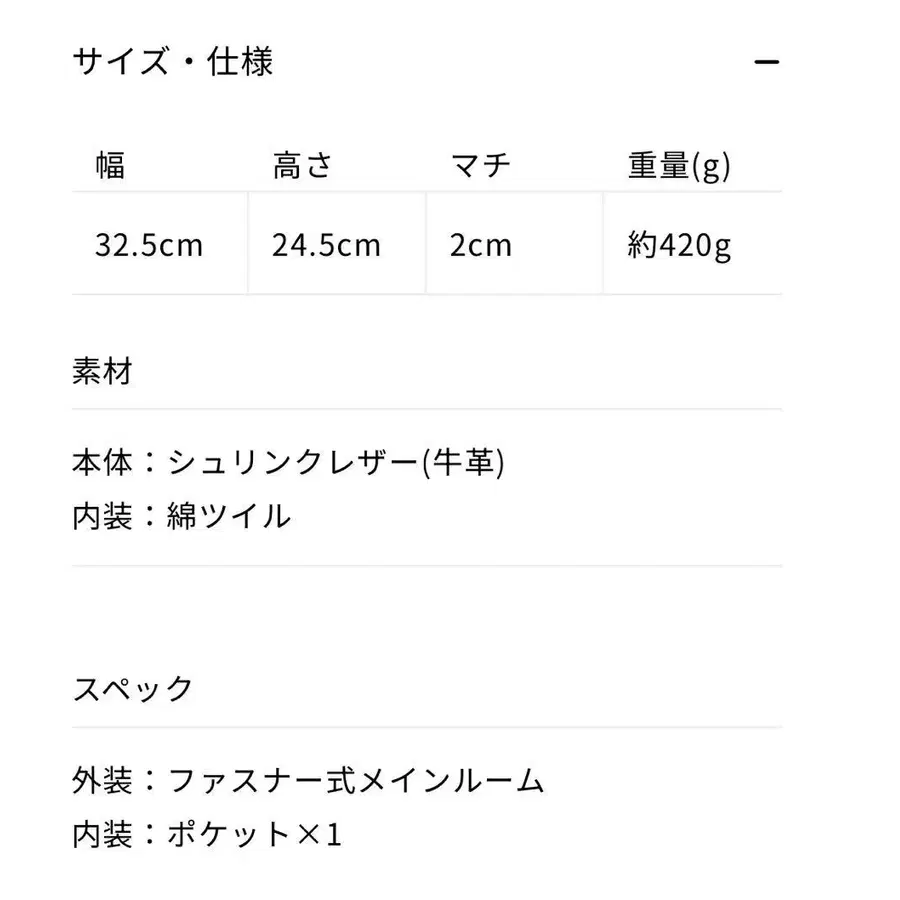Click the 本体 label under 素材

(x=102, y=463)
